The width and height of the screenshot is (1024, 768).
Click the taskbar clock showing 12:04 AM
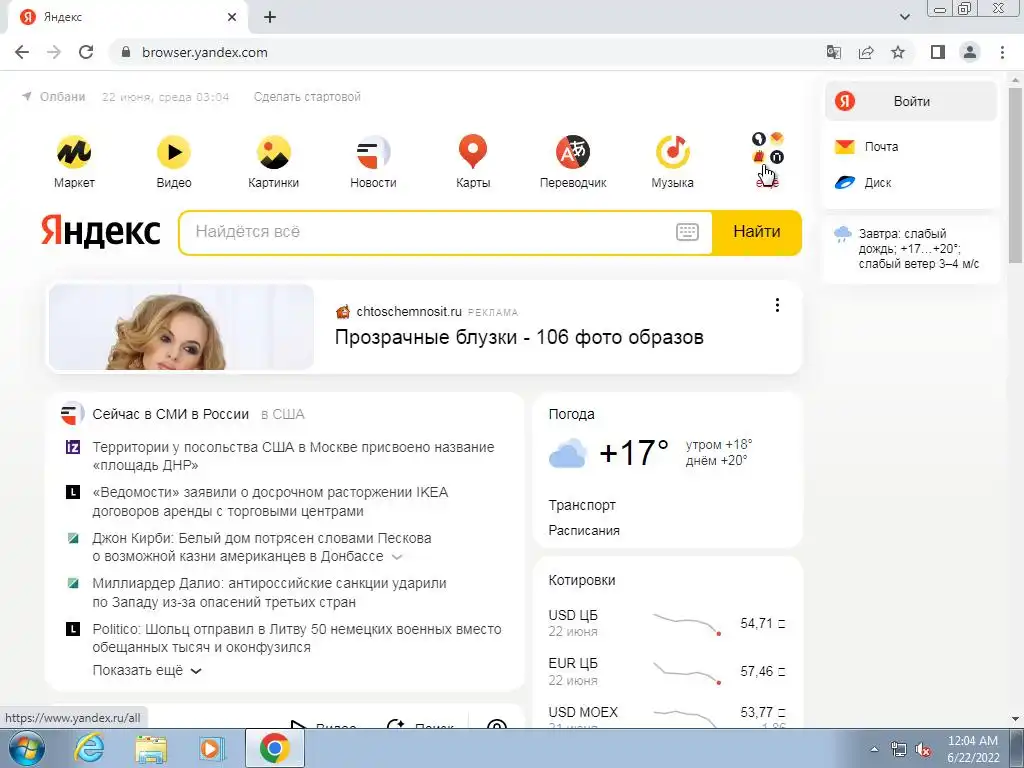973,749
